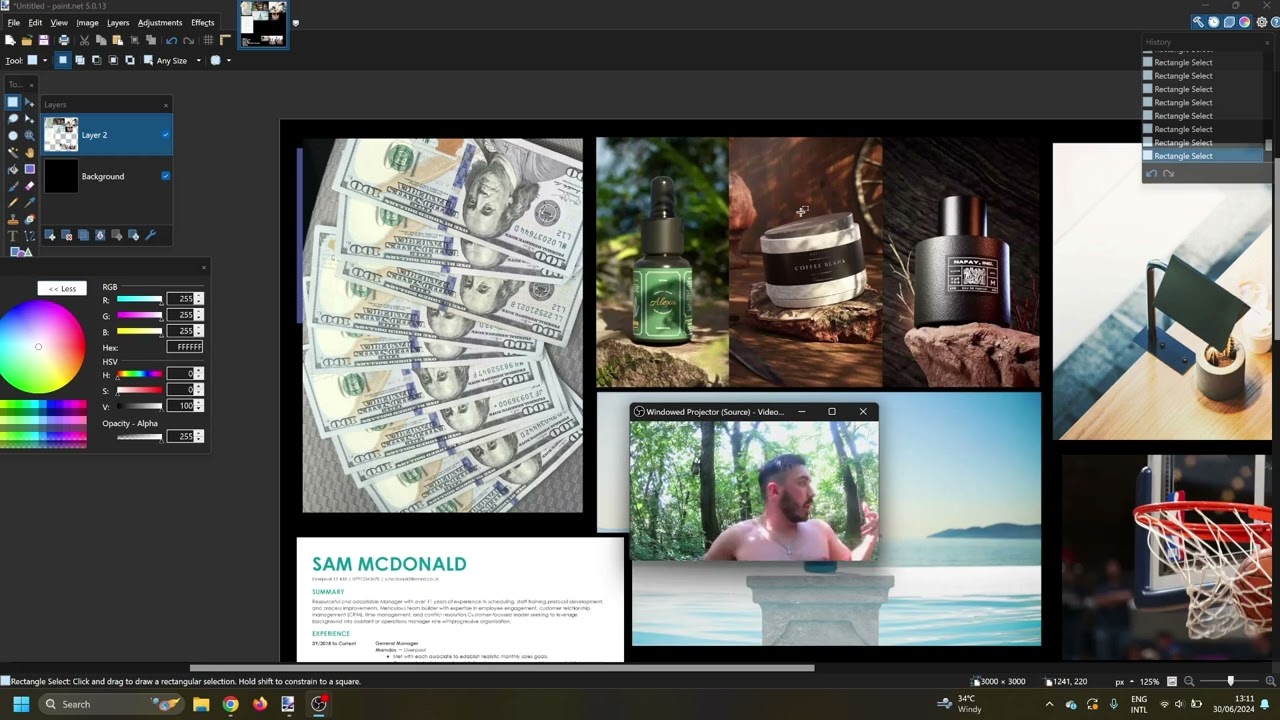The image size is (1280, 720).
Task: Open the View menu
Action: click(x=59, y=22)
